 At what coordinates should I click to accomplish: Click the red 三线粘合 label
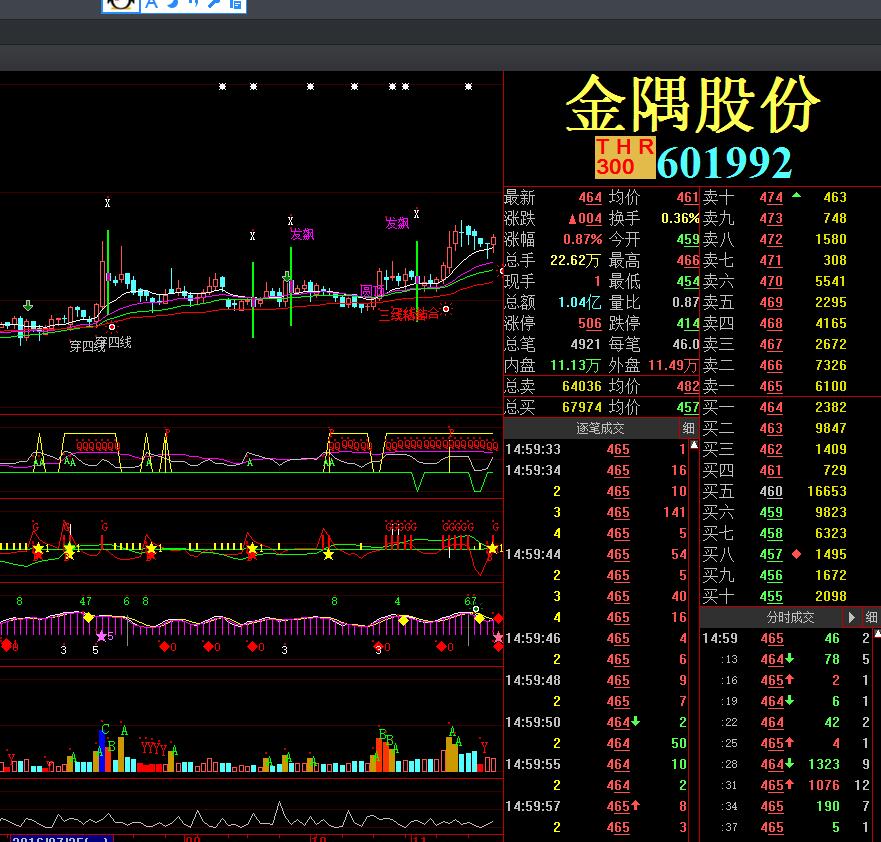(408, 314)
